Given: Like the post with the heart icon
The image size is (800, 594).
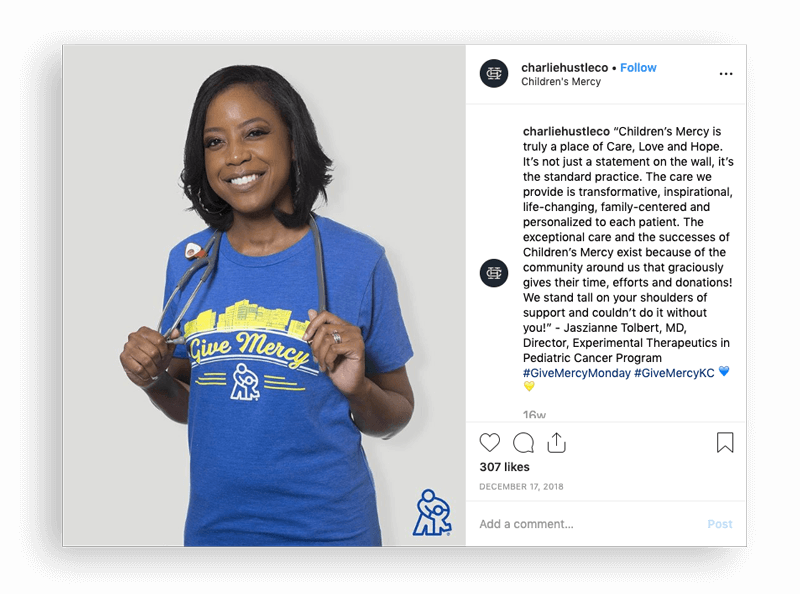Looking at the screenshot, I should (x=490, y=442).
